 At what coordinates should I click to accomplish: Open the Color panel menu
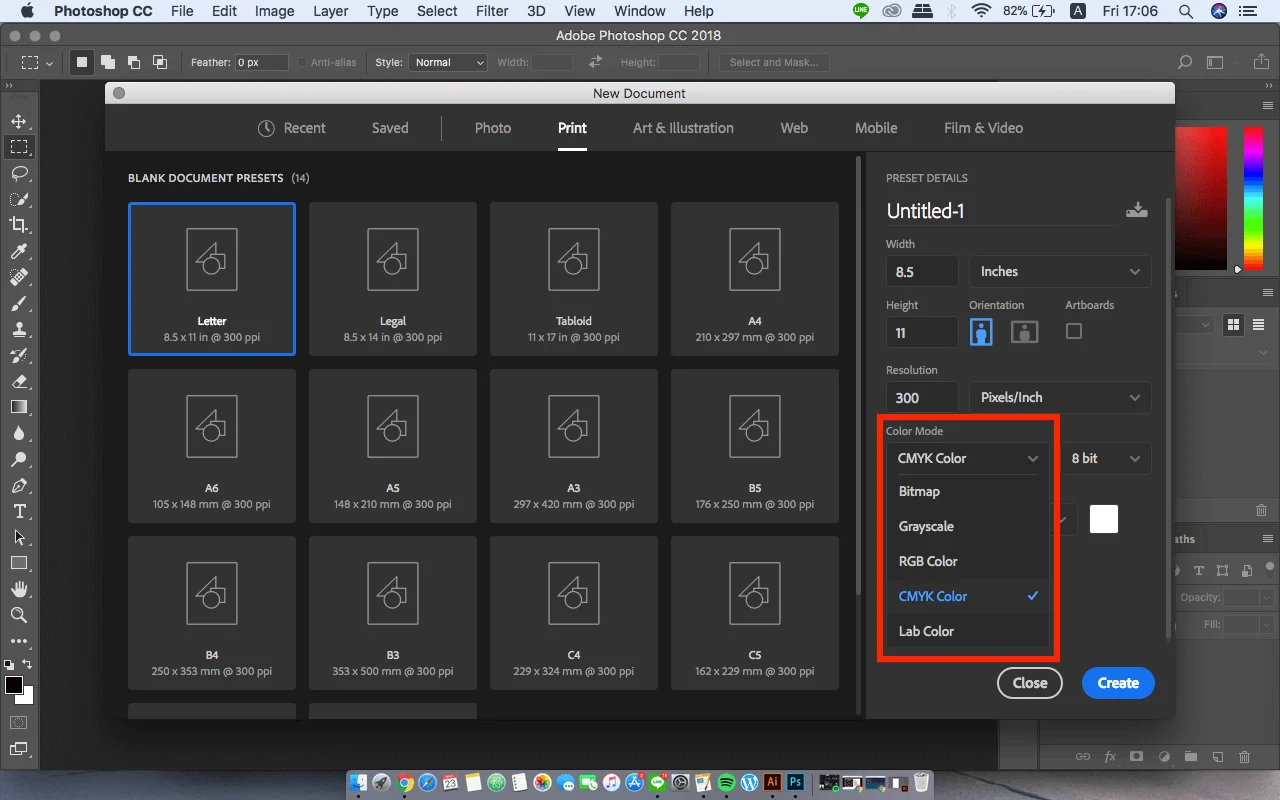coord(1266,105)
